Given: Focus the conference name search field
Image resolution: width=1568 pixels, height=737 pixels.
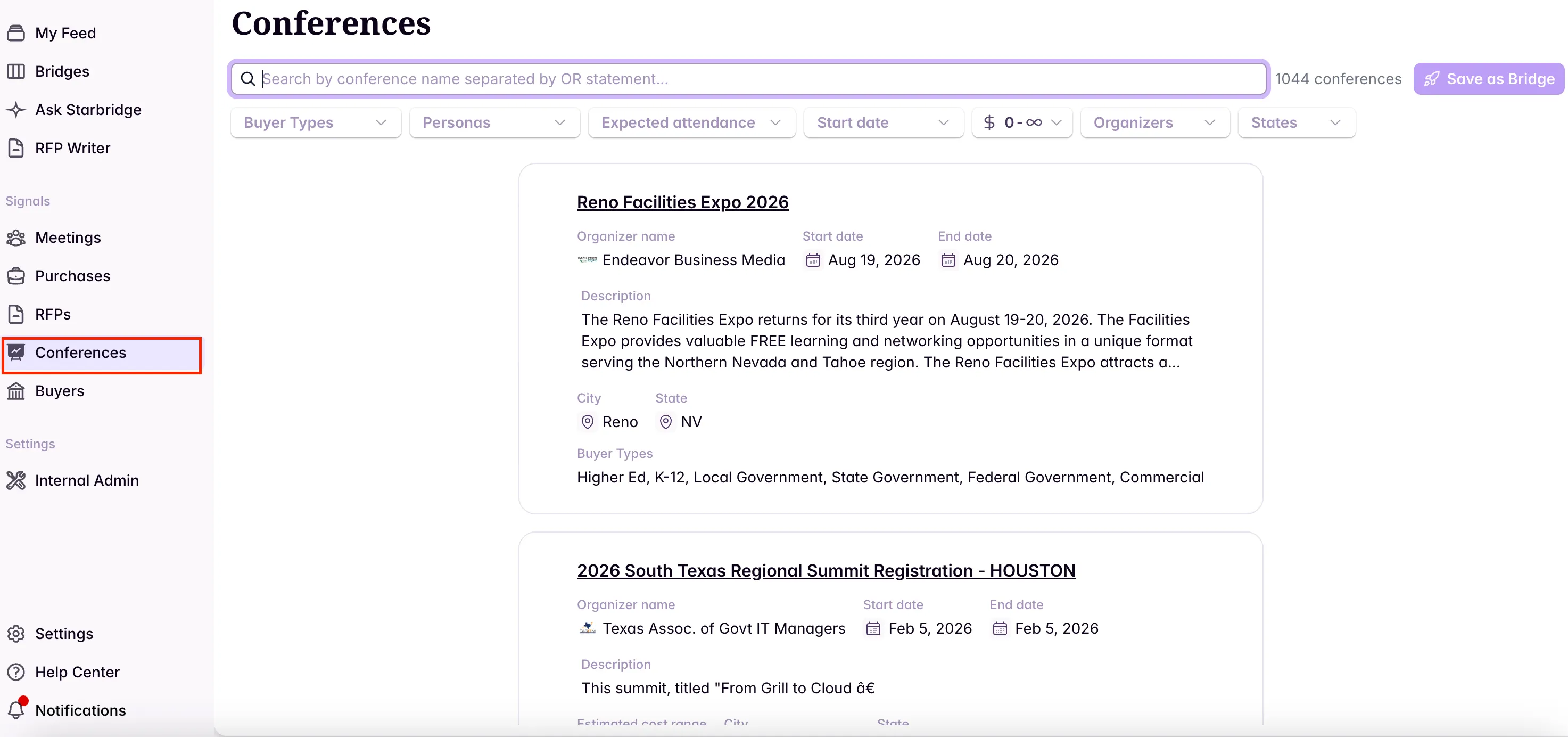Looking at the screenshot, I should (749, 79).
